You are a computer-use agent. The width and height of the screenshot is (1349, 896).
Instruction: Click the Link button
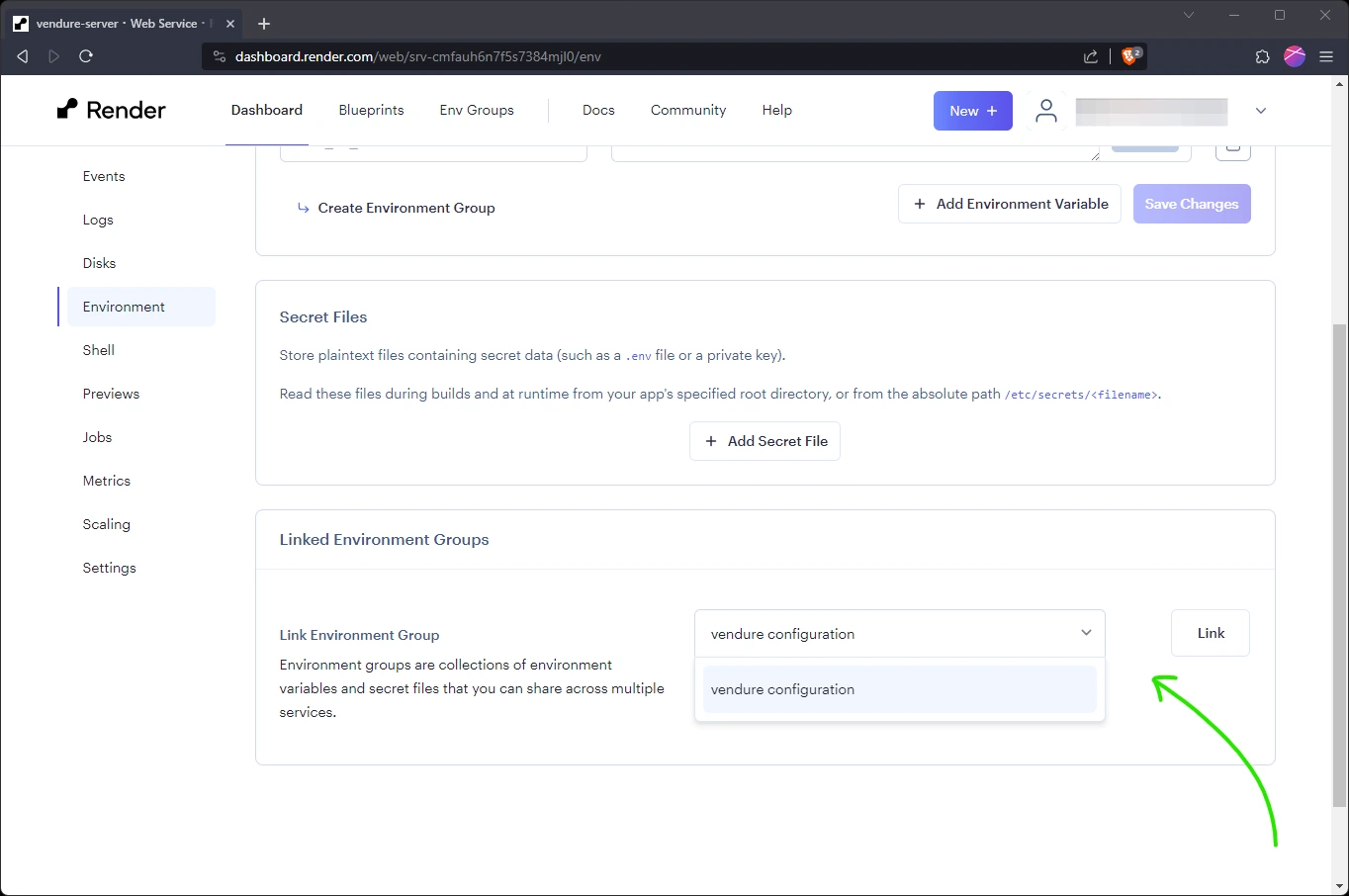point(1210,633)
